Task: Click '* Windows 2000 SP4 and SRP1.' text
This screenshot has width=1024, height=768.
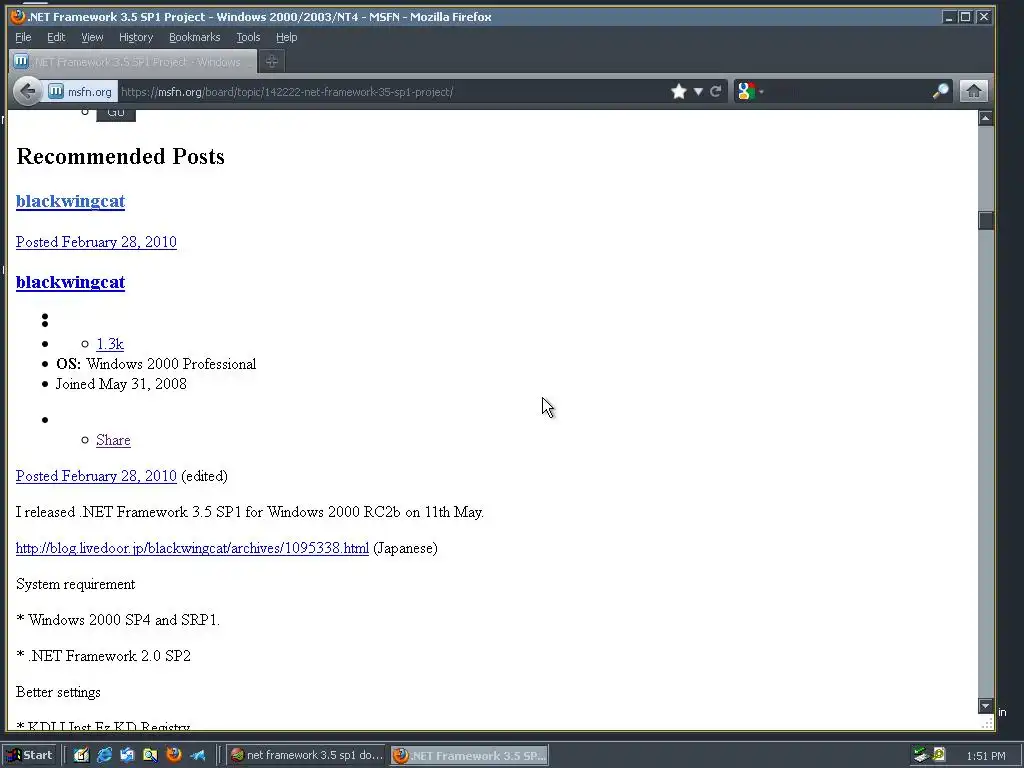Action: [x=118, y=620]
